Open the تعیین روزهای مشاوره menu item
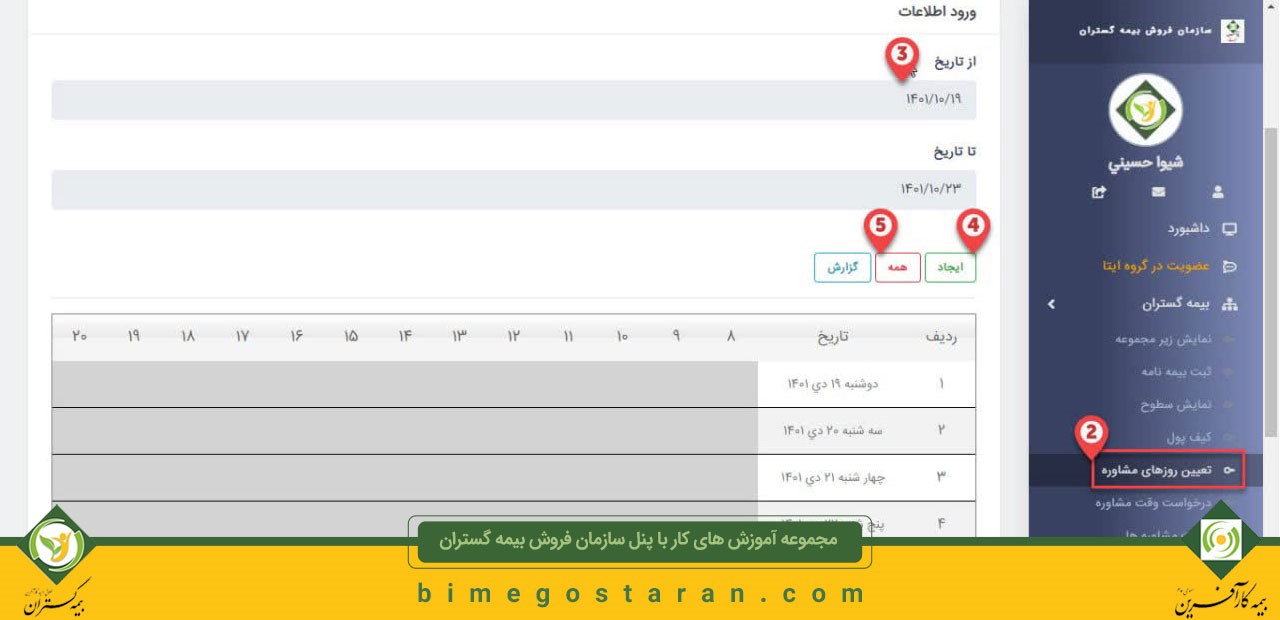The width and height of the screenshot is (1280, 620). pyautogui.click(x=1168, y=469)
